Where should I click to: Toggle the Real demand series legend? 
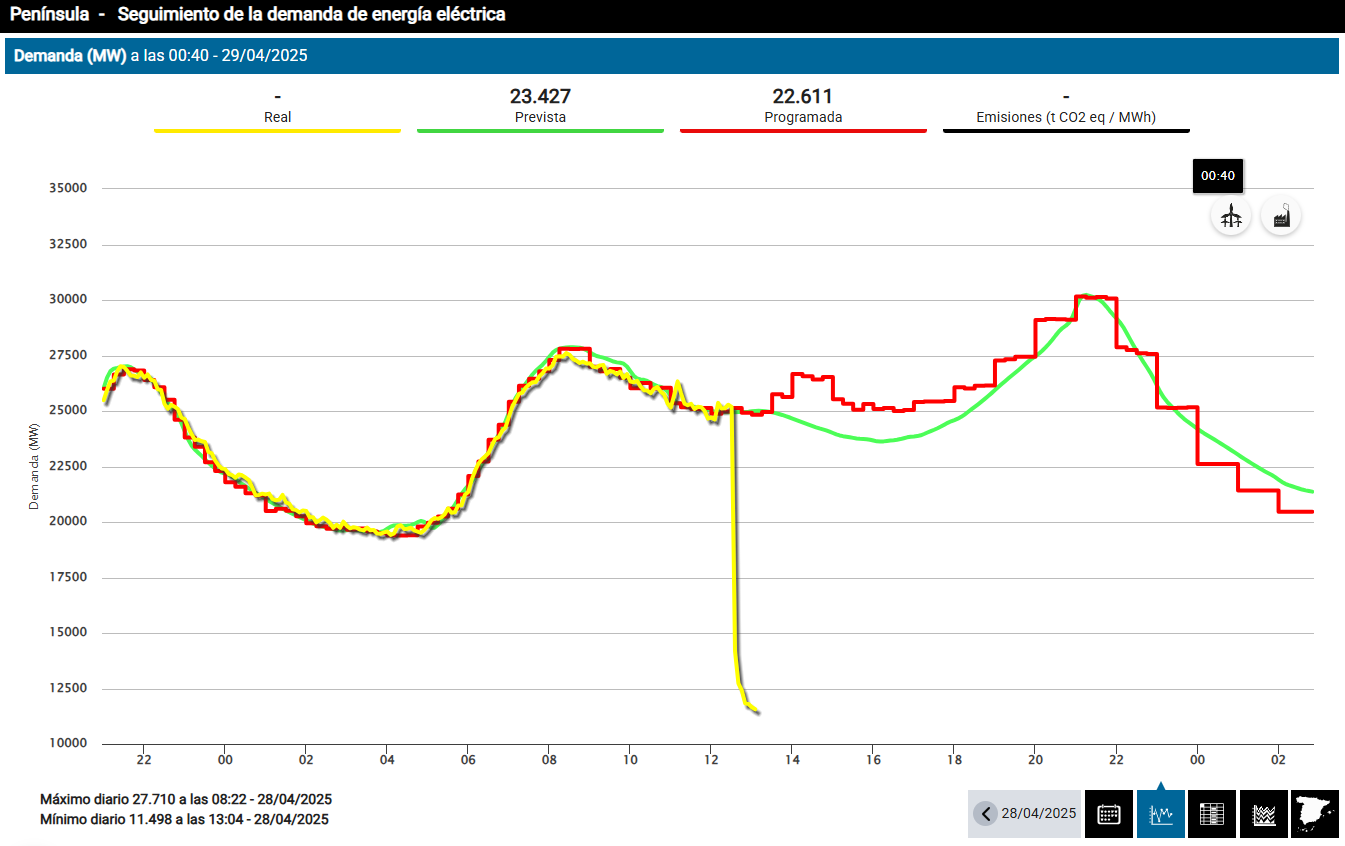pyautogui.click(x=277, y=117)
